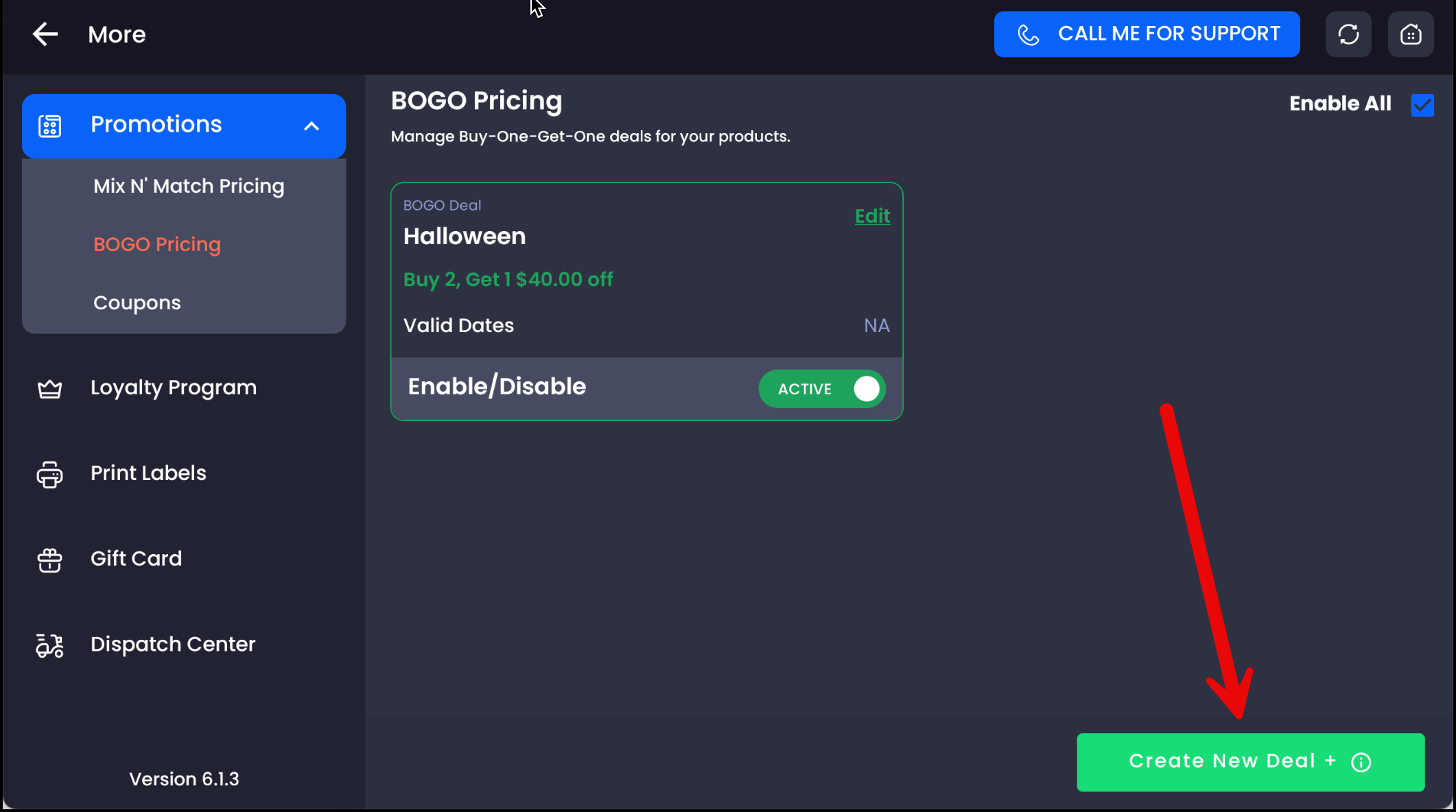The image size is (1456, 812).
Task: Click the Halloween deal card title
Action: (x=465, y=236)
